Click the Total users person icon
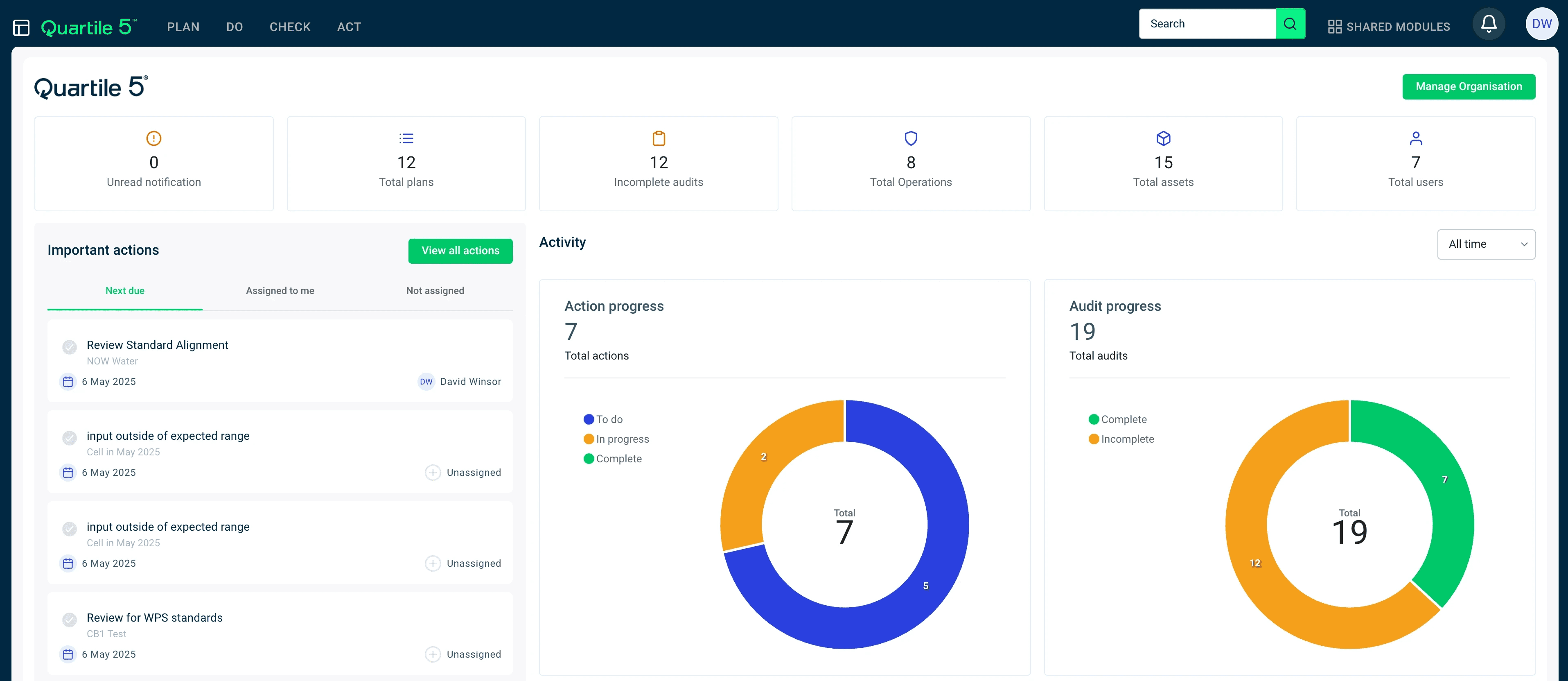1568x681 pixels. pos(1415,138)
